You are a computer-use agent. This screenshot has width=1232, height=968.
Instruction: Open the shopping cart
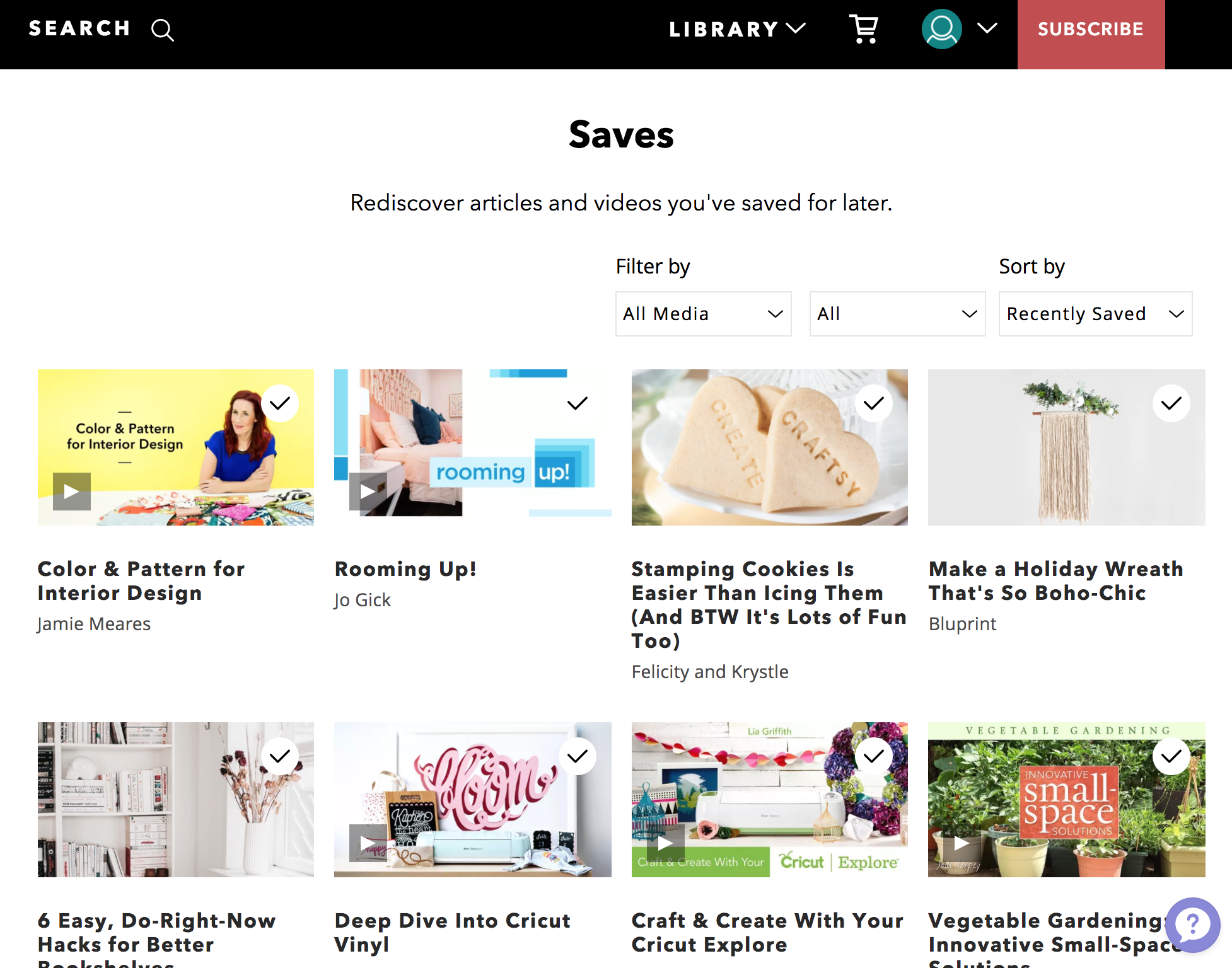[864, 29]
